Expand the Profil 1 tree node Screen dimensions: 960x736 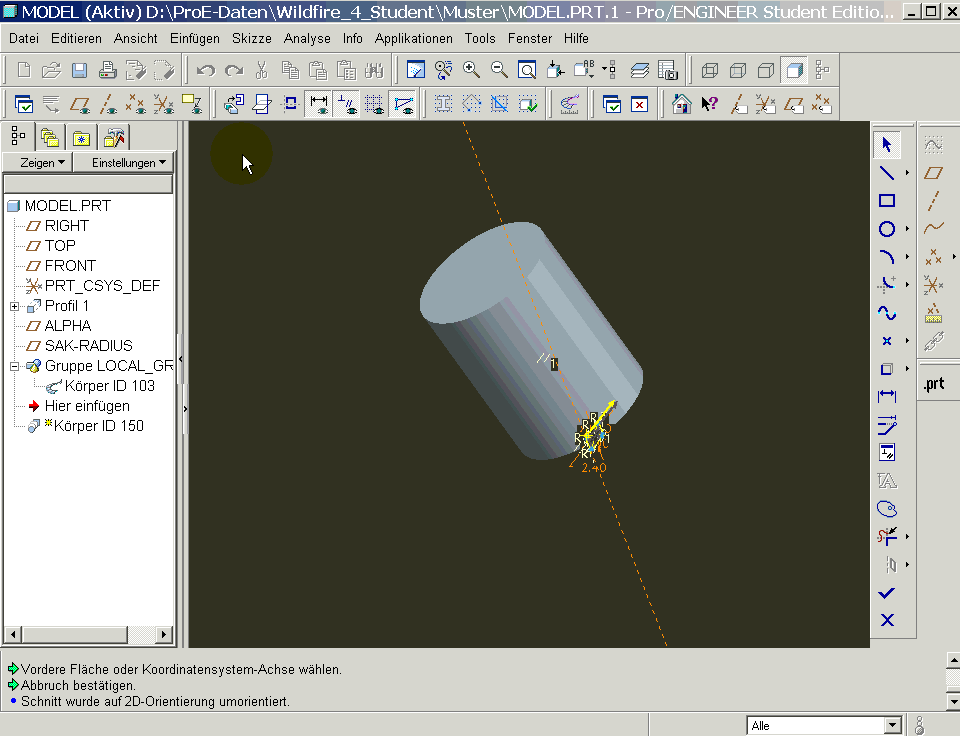coord(15,306)
